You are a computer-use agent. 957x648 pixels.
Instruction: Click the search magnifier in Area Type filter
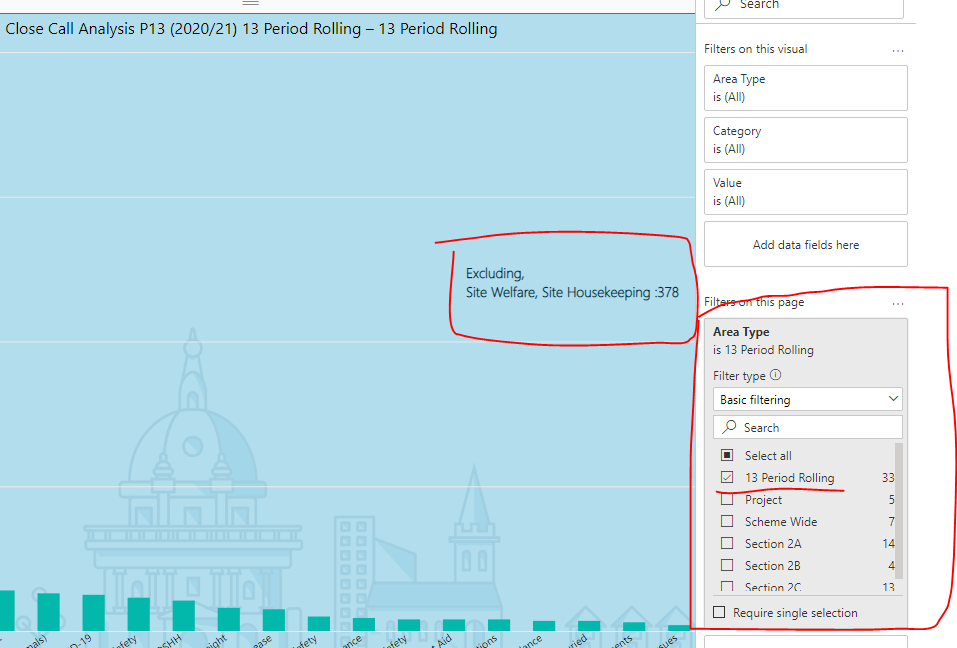(x=729, y=427)
